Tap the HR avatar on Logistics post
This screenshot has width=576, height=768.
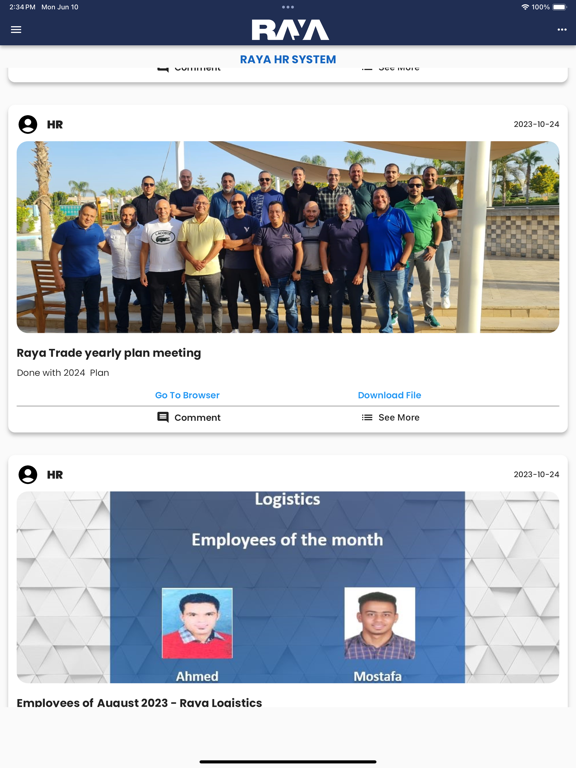click(28, 475)
